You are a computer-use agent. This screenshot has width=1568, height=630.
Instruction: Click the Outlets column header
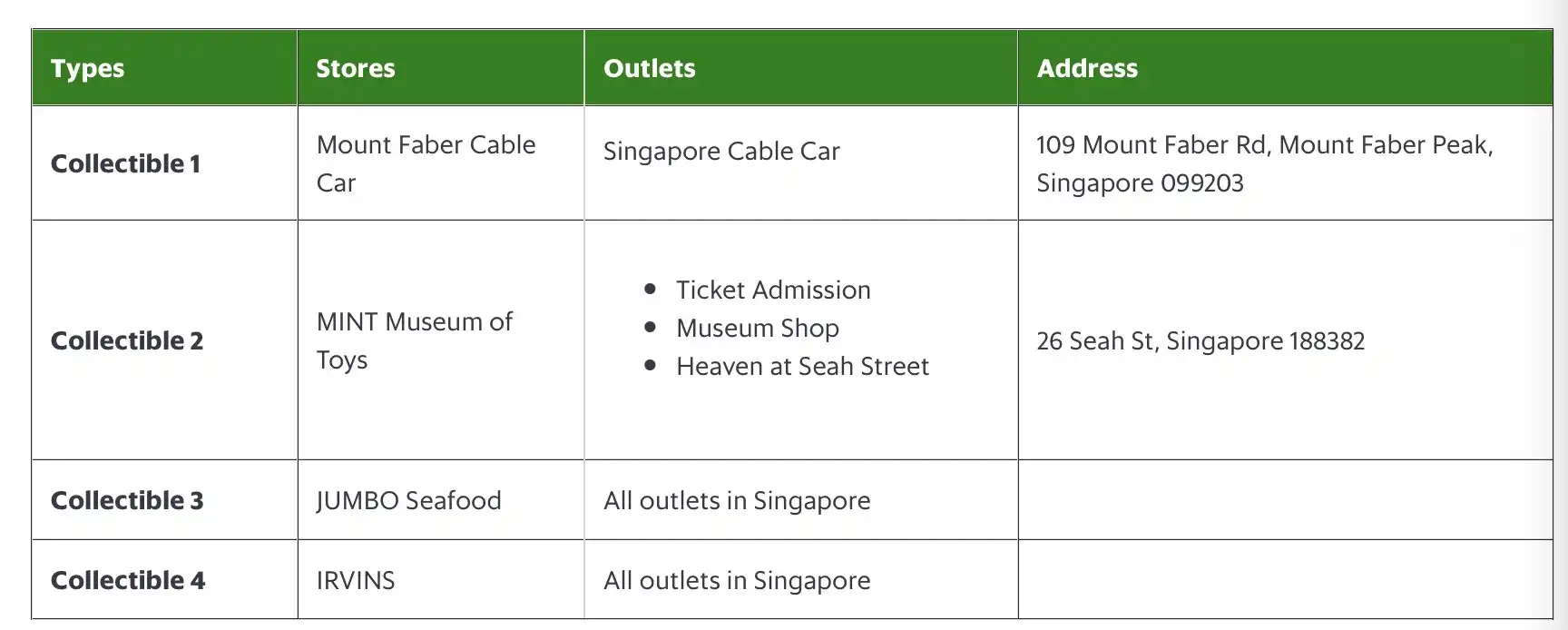click(649, 68)
